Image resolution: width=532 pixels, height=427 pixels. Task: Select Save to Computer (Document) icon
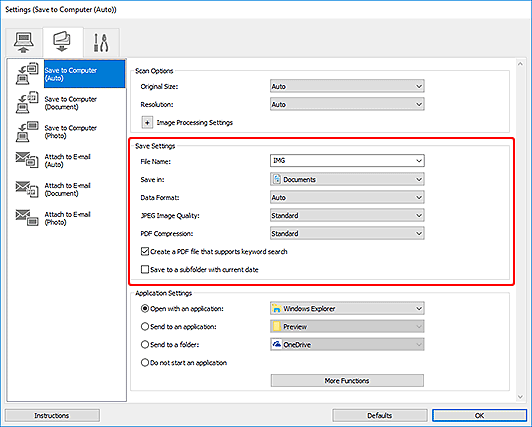(27, 103)
